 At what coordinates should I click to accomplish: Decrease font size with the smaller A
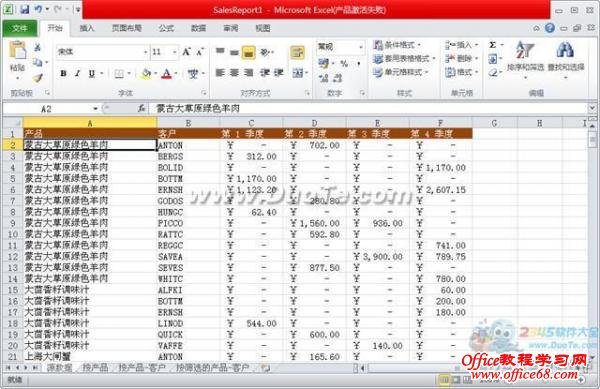pos(200,52)
